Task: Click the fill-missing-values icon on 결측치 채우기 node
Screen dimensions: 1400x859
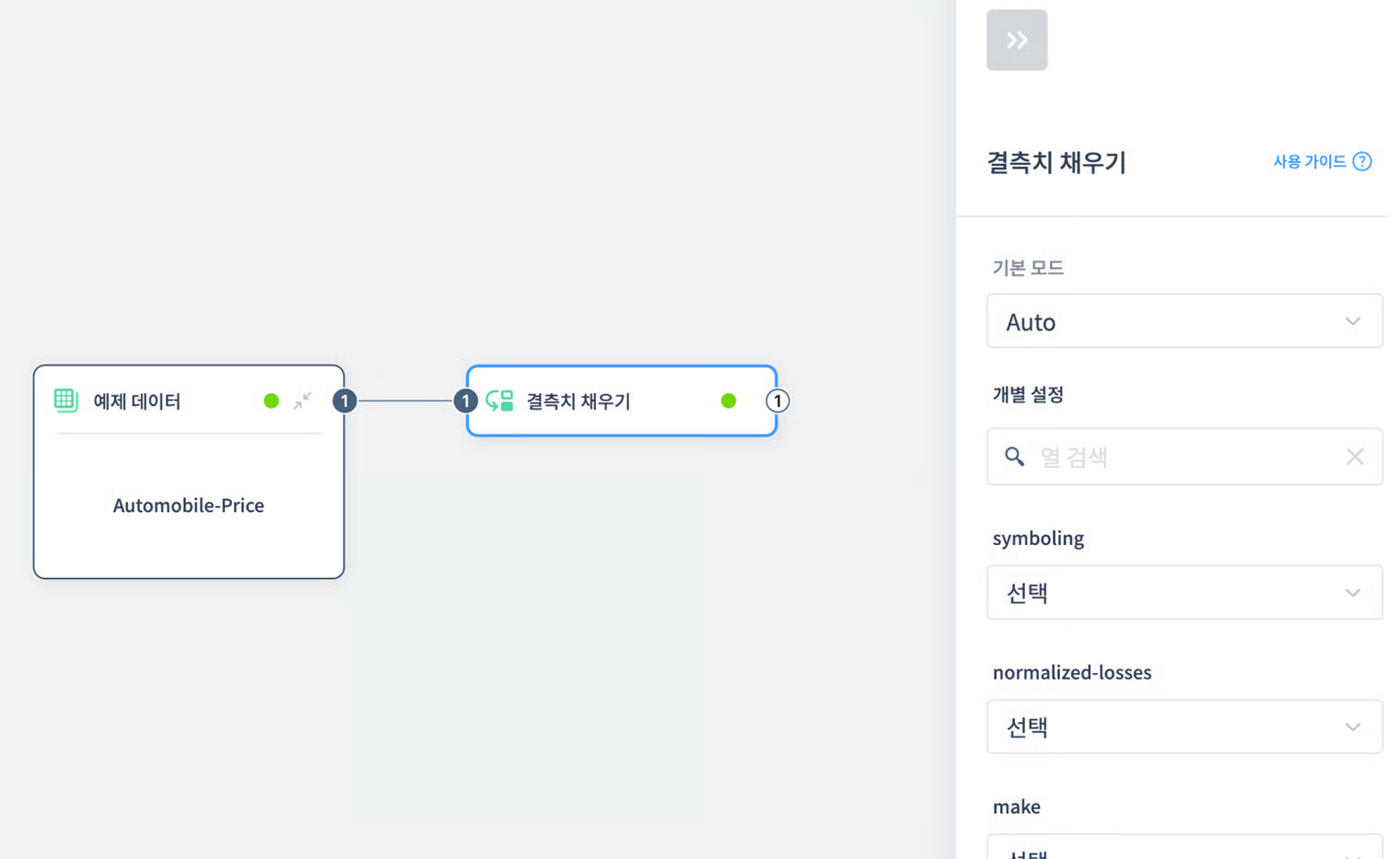Action: pos(500,400)
